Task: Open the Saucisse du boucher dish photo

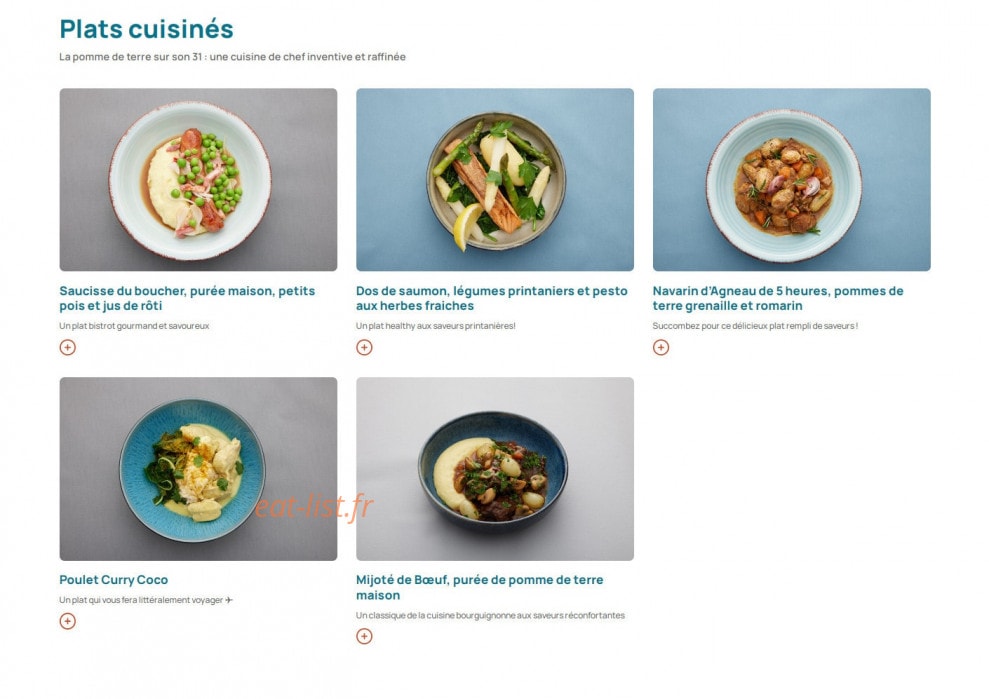Action: pos(198,180)
